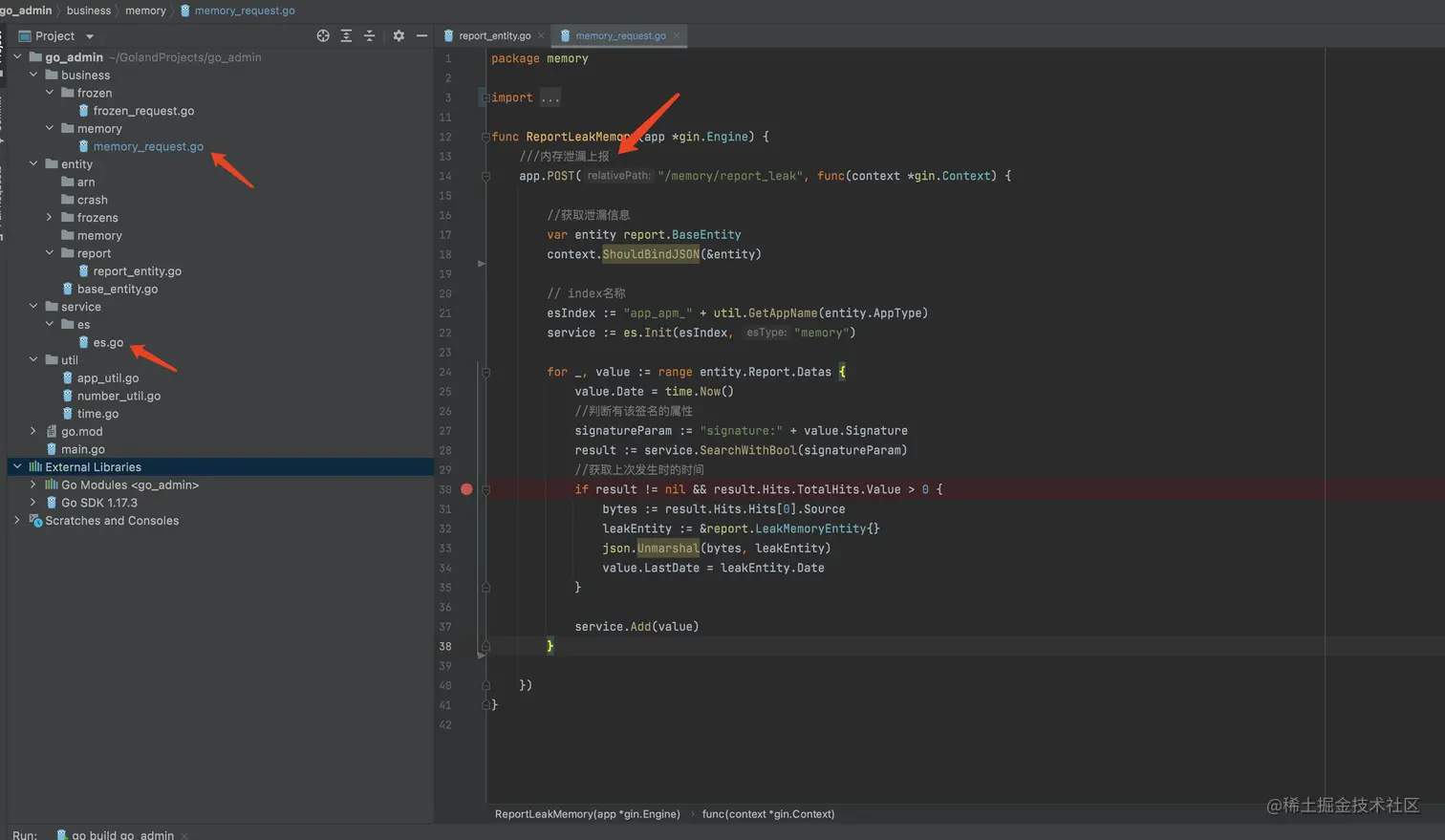
Task: Open es.go file in project tree
Action: click(x=107, y=342)
